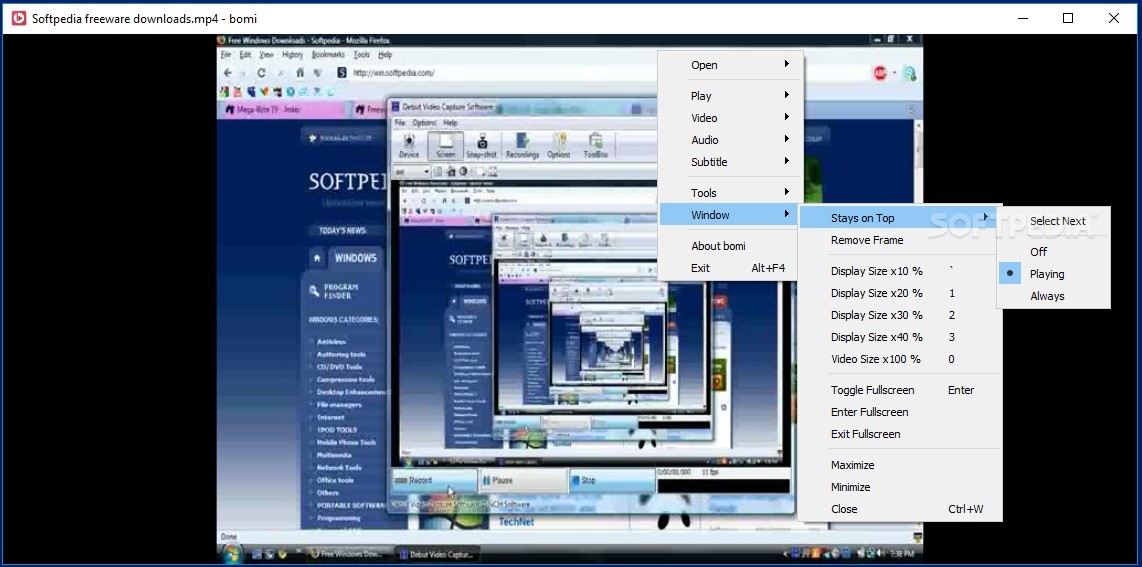Expand arrow next to Window entry

[x=787, y=214]
